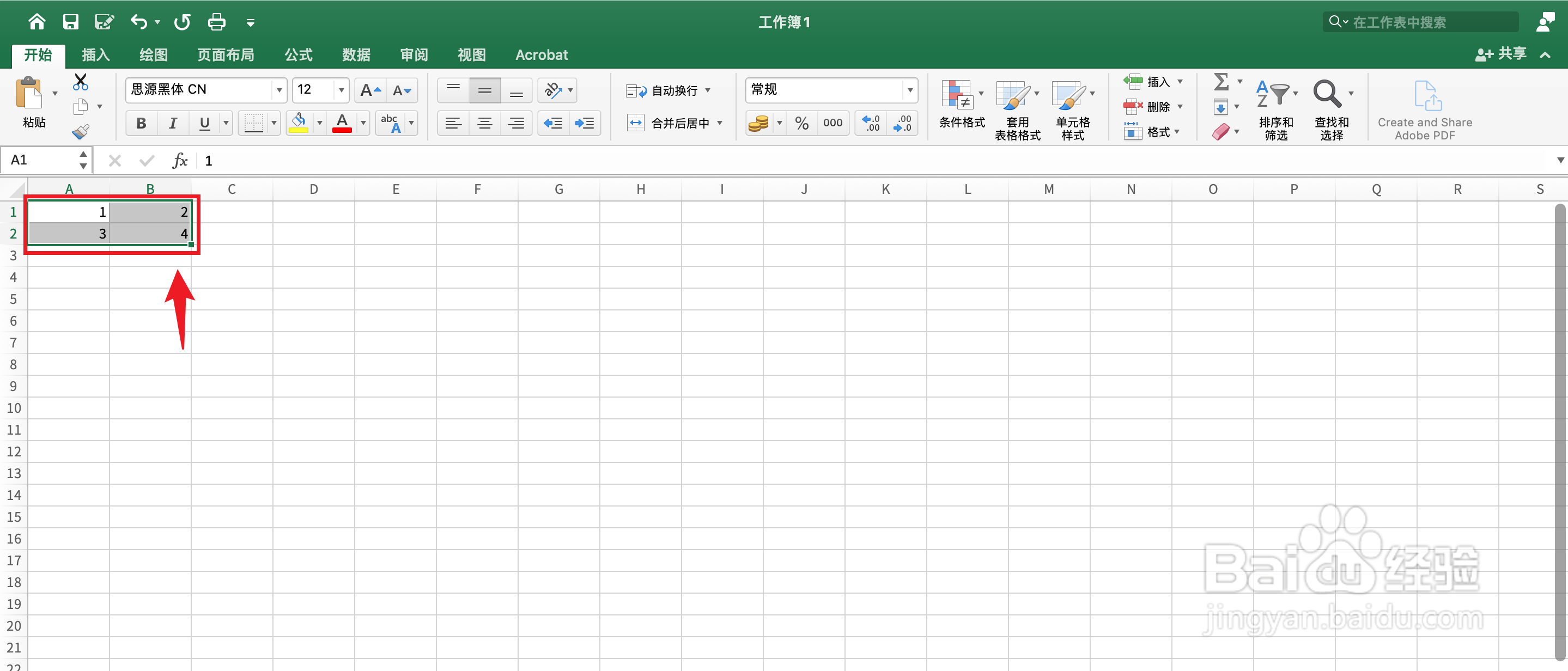Toggle Italic formatting
1568x671 pixels.
(x=173, y=124)
